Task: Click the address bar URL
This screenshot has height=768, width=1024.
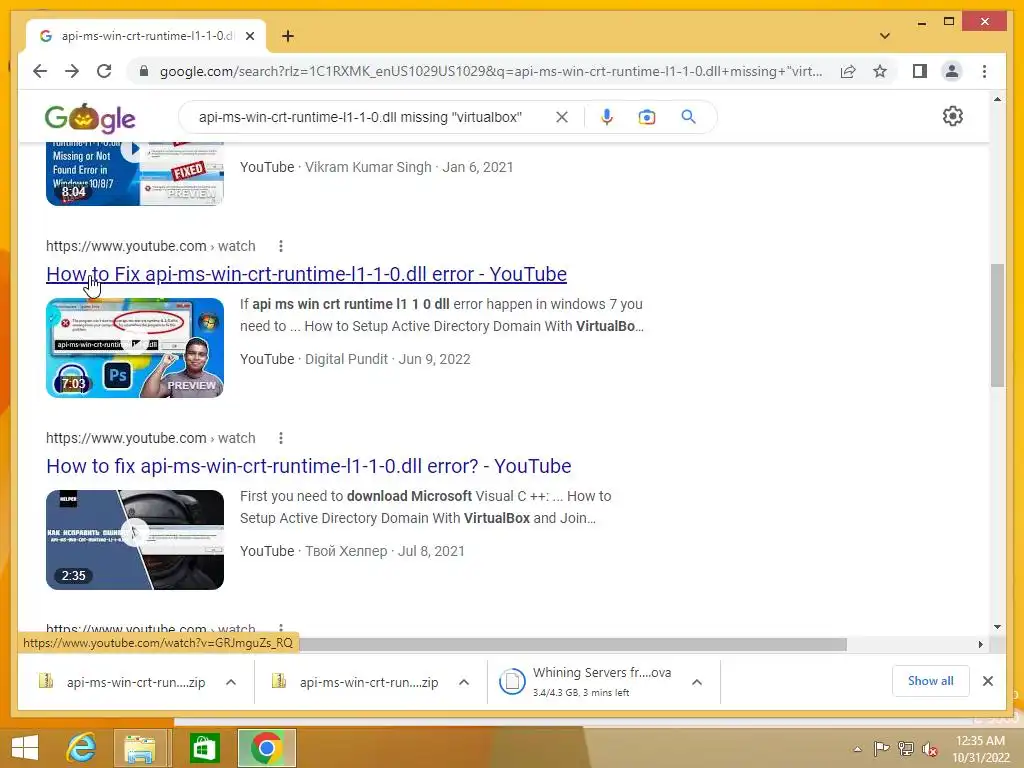Action: (x=490, y=71)
